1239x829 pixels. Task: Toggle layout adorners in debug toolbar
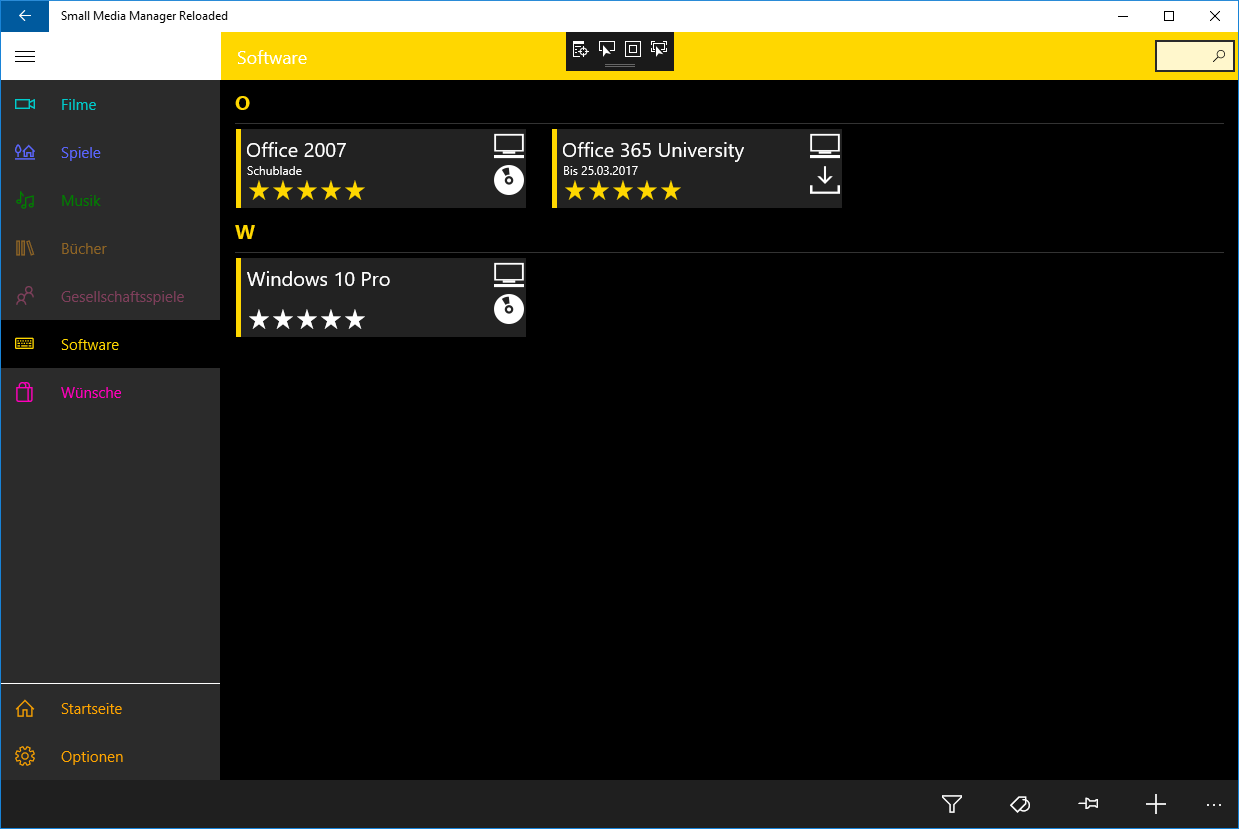[x=632, y=49]
